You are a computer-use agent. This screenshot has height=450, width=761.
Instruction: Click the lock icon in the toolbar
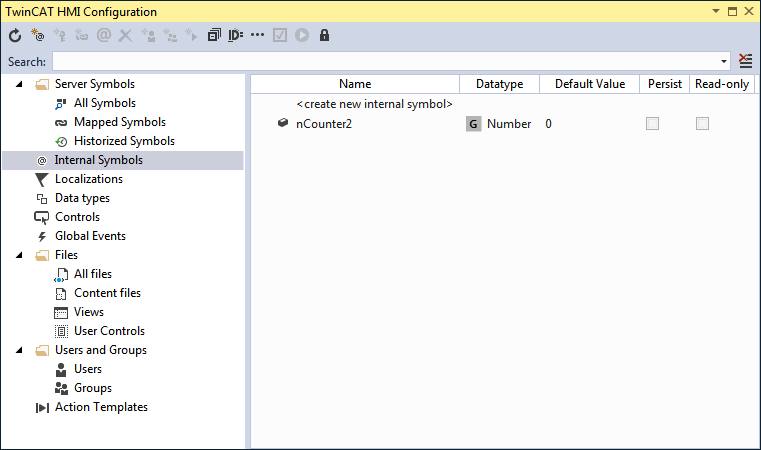[x=324, y=35]
